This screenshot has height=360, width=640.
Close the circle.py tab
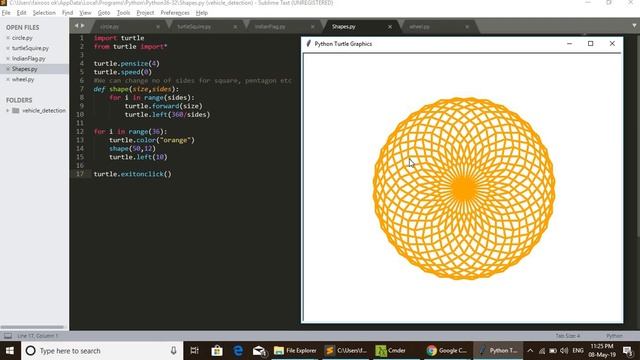[158, 27]
